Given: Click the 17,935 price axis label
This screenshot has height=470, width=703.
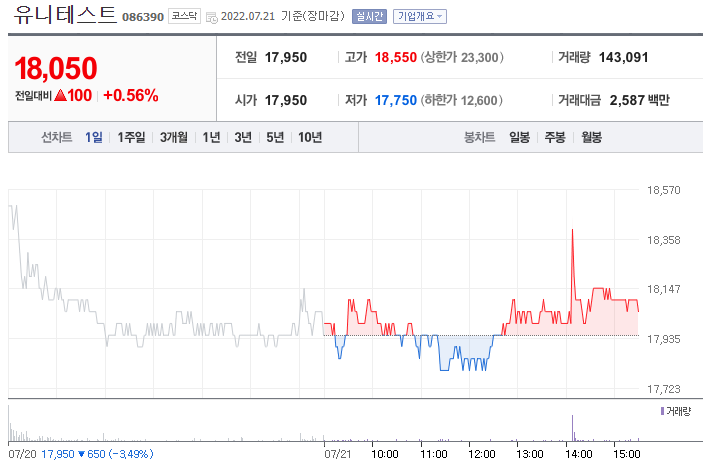Looking at the screenshot, I should tap(664, 339).
